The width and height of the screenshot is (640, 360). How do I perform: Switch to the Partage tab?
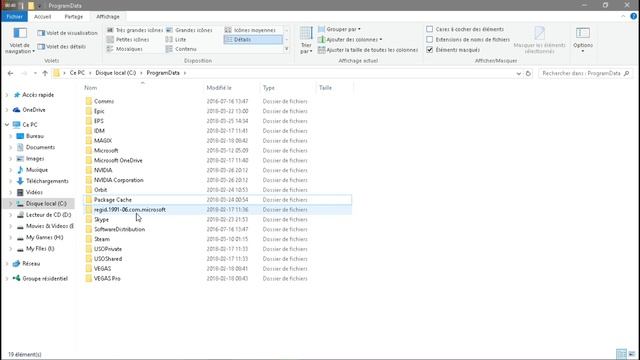(73, 17)
